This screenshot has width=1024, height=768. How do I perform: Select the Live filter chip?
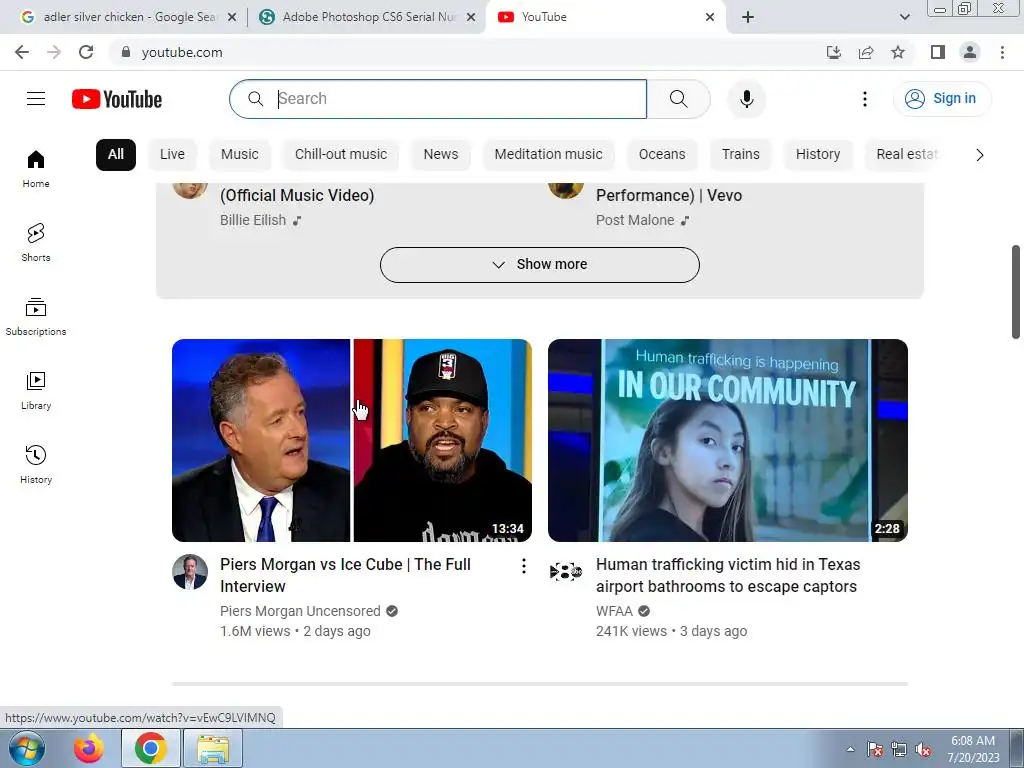click(x=172, y=155)
